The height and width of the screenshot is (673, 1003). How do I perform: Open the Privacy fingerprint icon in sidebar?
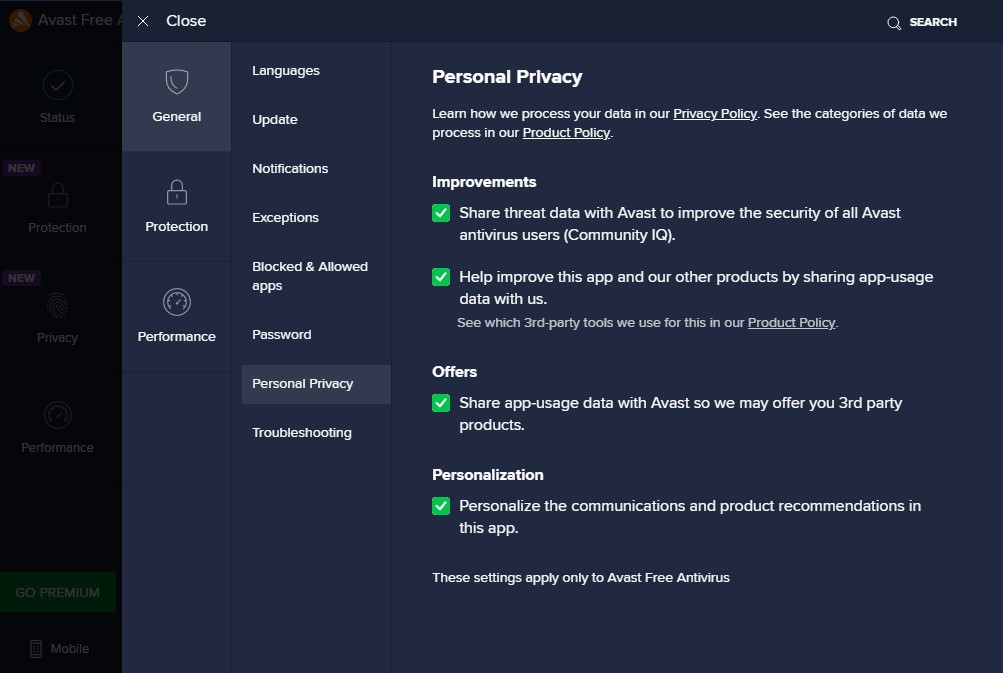coord(58,305)
